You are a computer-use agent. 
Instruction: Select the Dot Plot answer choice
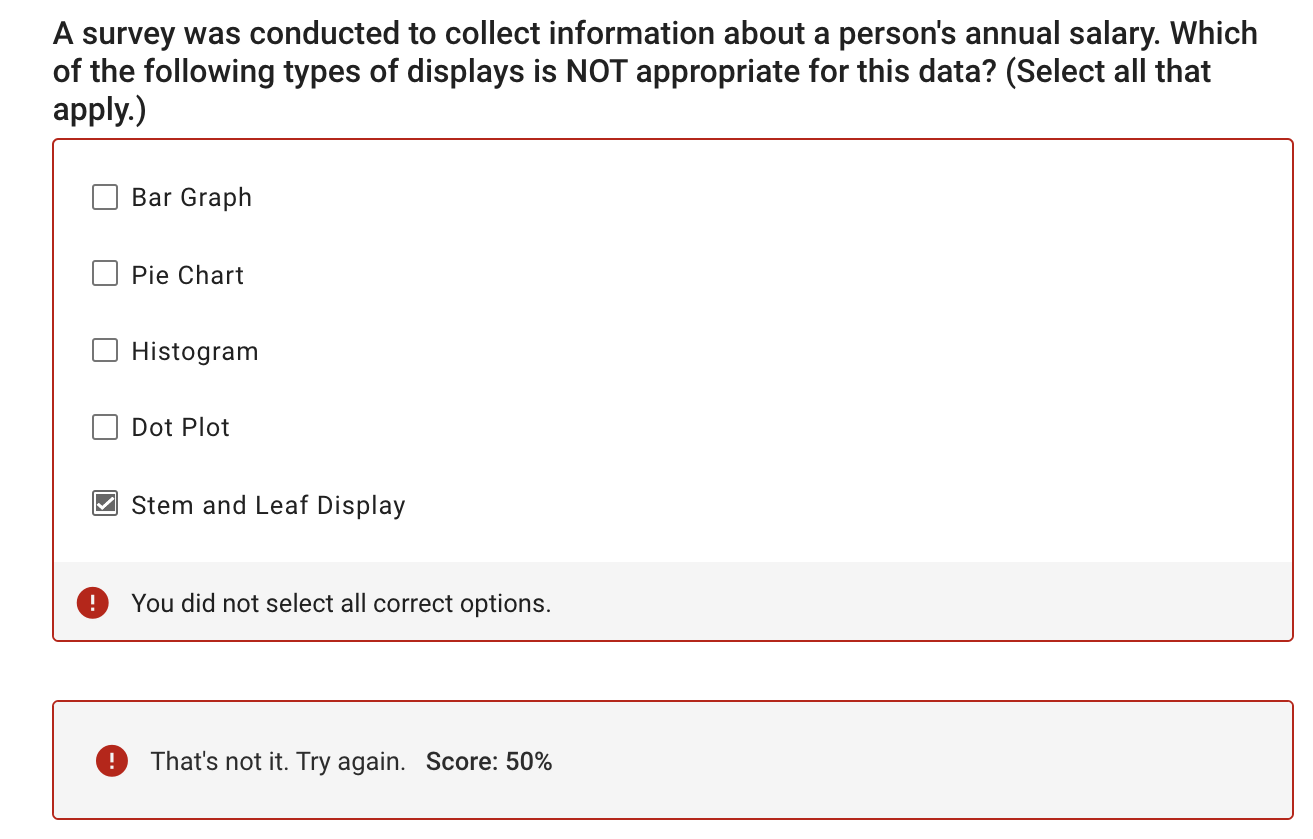pos(104,427)
